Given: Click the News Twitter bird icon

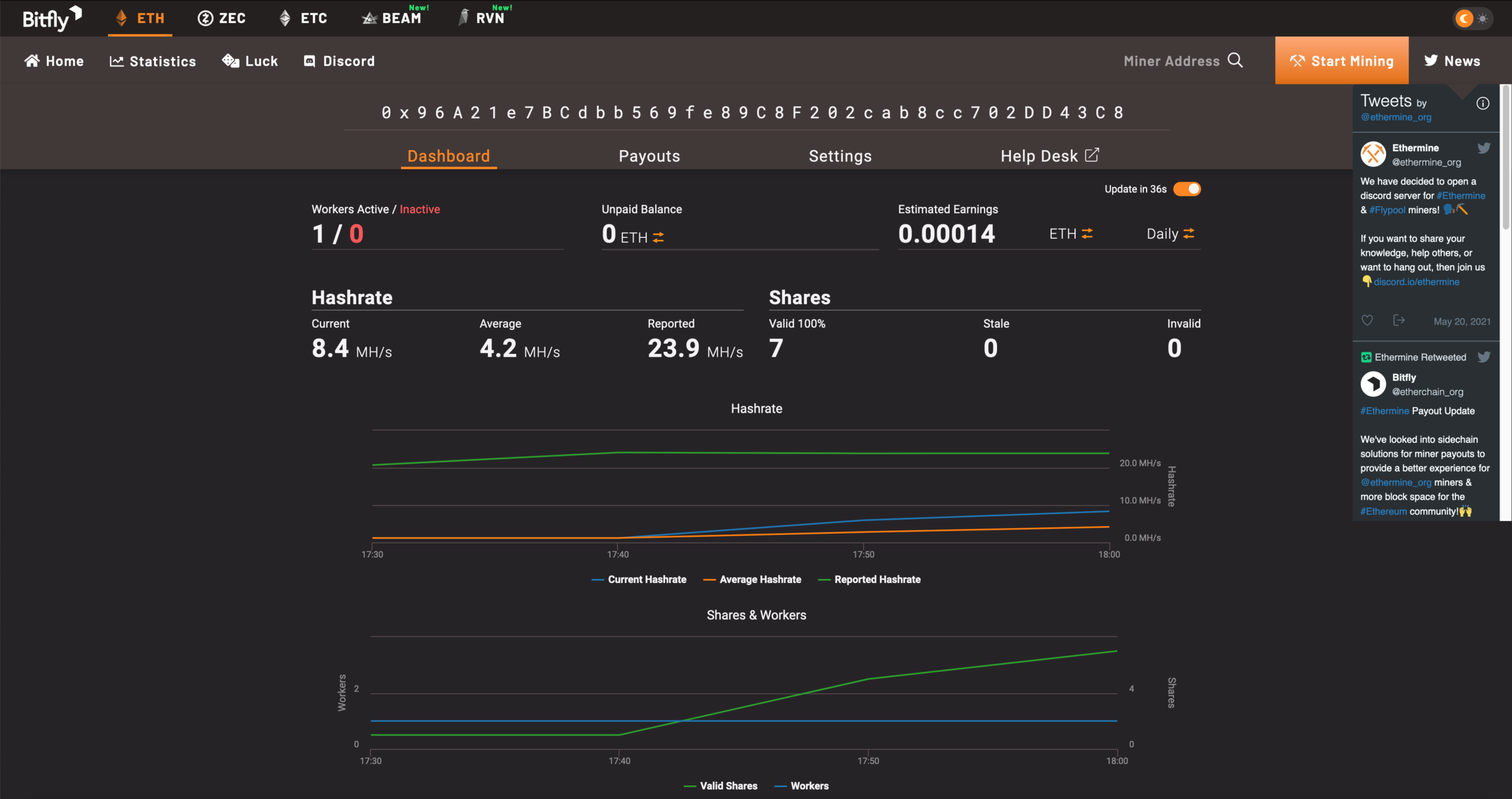Looking at the screenshot, I should coord(1430,60).
